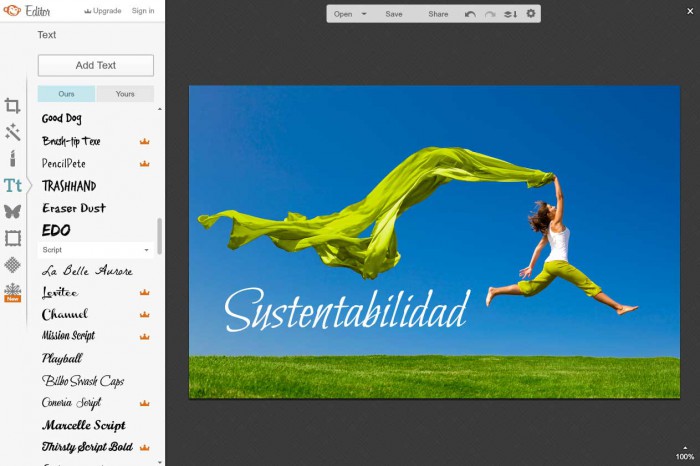The height and width of the screenshot is (466, 700).
Task: Collapse the Script font category
Action: click(146, 249)
